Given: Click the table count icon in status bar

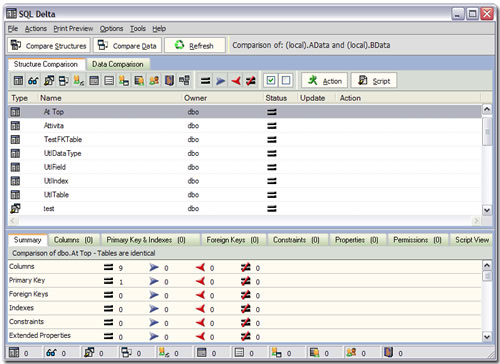Looking at the screenshot, I should (x=14, y=352).
